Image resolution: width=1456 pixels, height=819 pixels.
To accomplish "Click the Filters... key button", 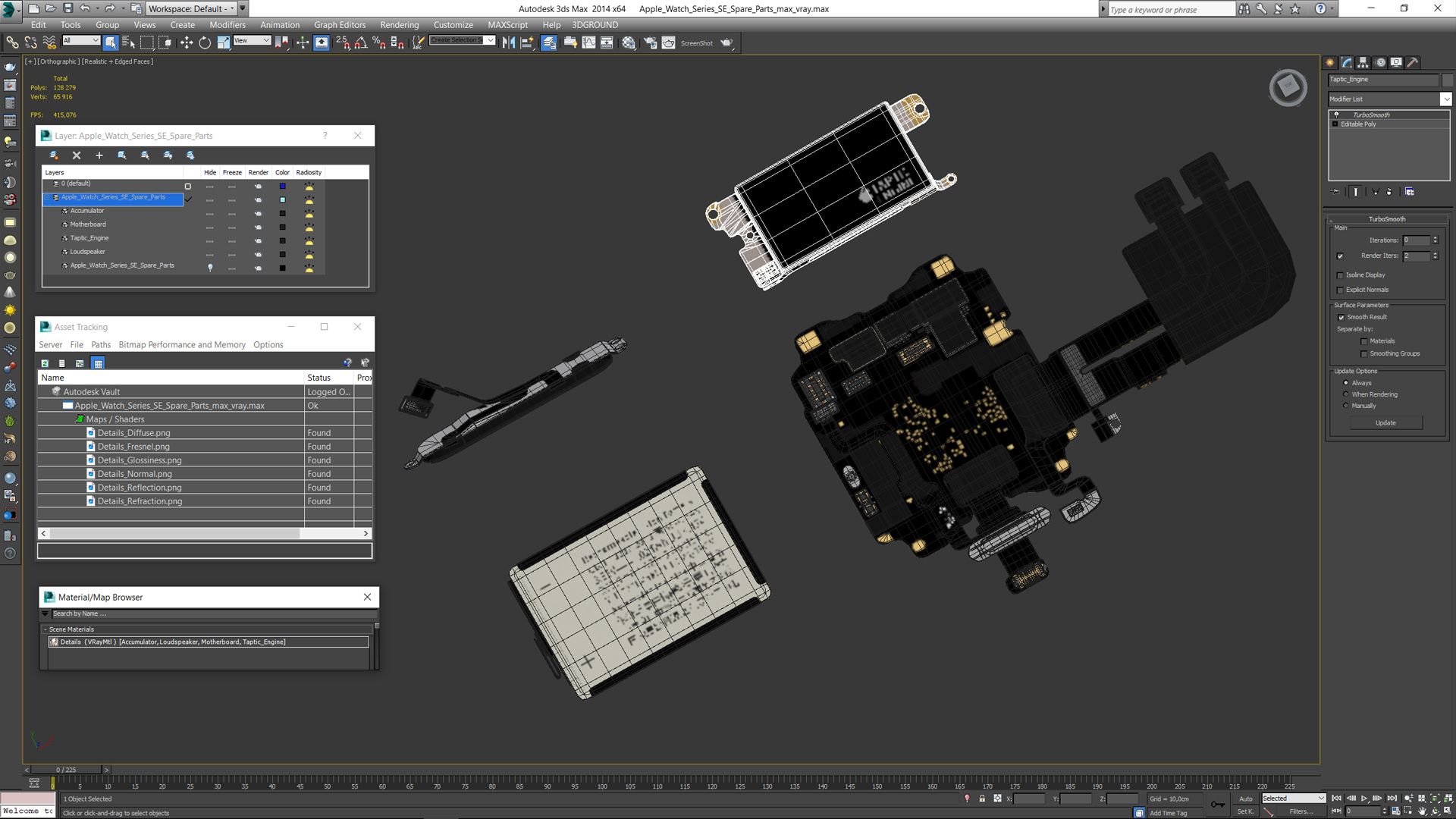I will point(1301,811).
